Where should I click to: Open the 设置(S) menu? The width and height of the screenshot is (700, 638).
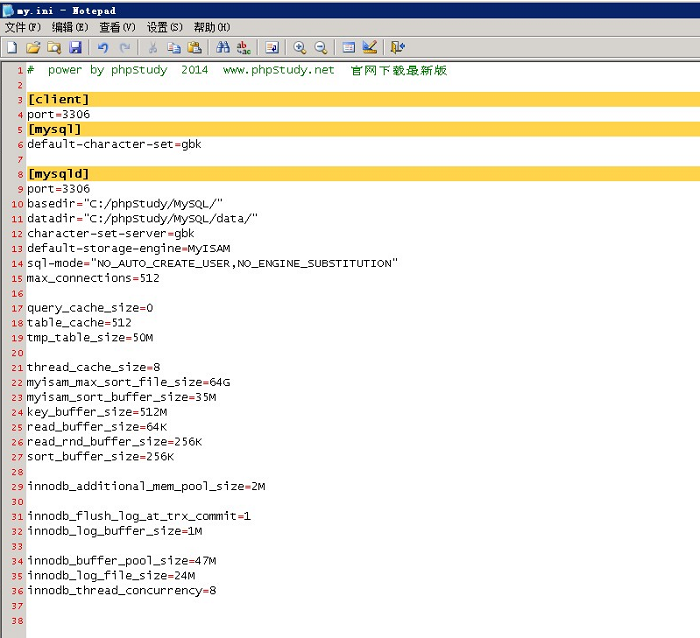[165, 28]
